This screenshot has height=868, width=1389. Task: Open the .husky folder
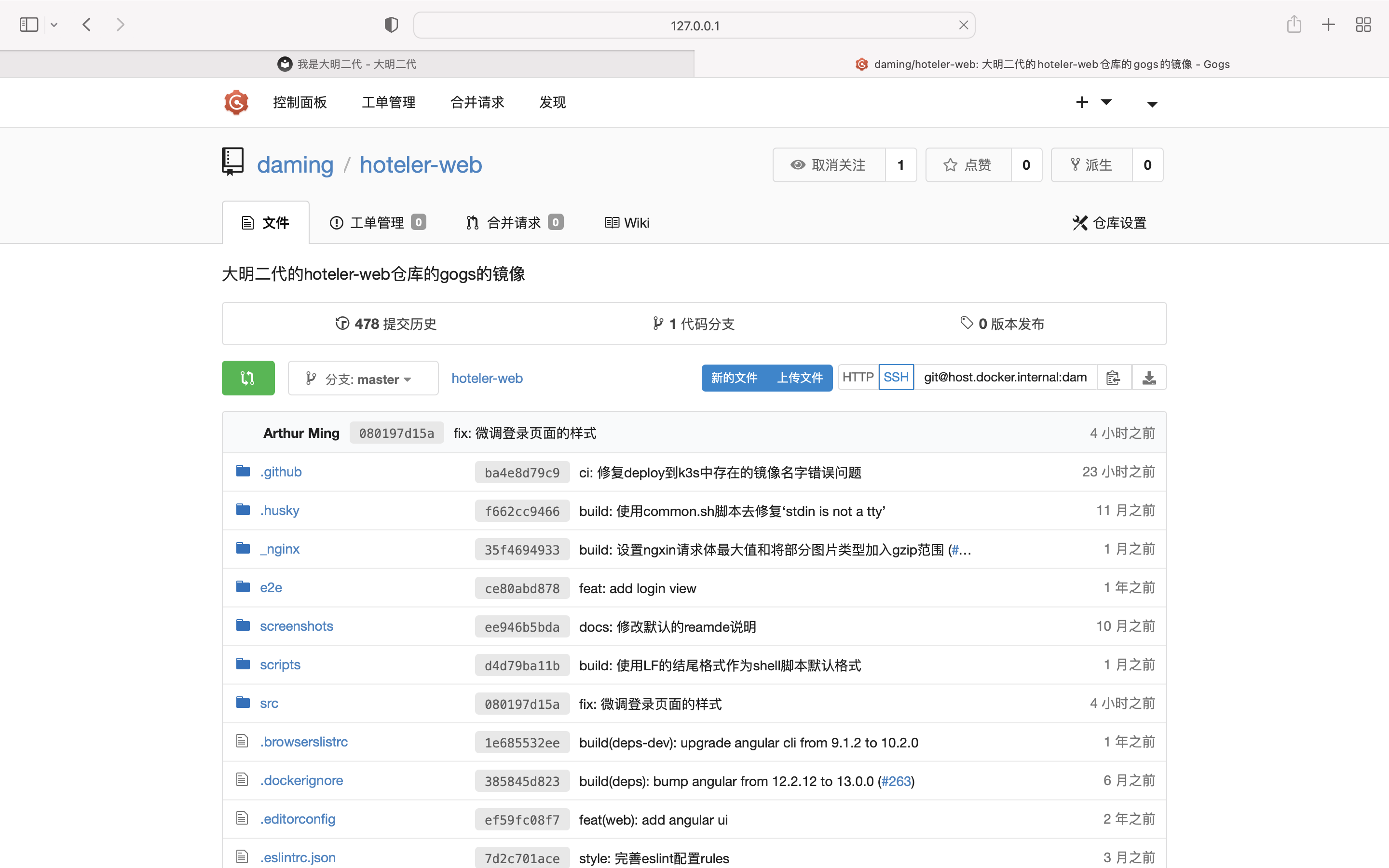pyautogui.click(x=280, y=510)
